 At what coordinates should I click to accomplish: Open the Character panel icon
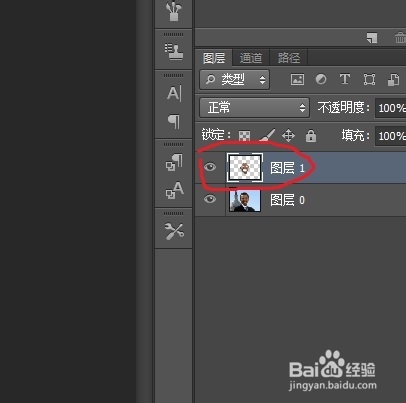click(174, 93)
